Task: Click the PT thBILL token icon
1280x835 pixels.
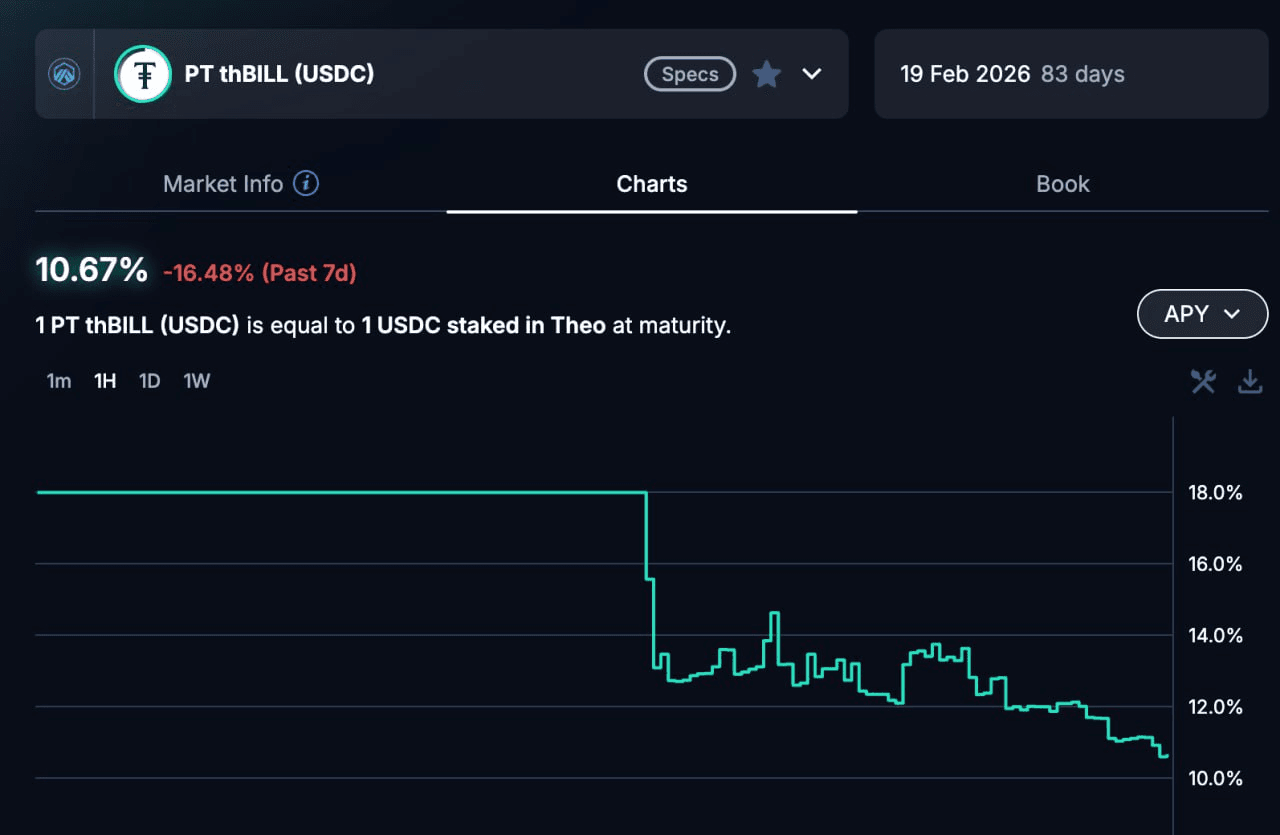Action: click(143, 74)
